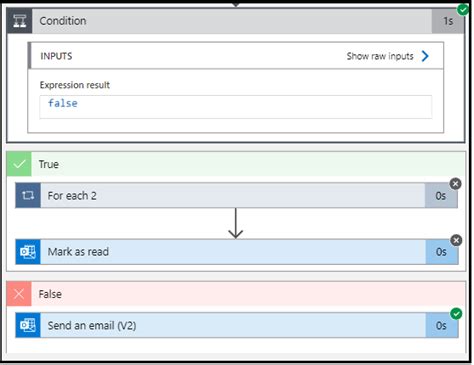Select the True branch header

coord(236,164)
